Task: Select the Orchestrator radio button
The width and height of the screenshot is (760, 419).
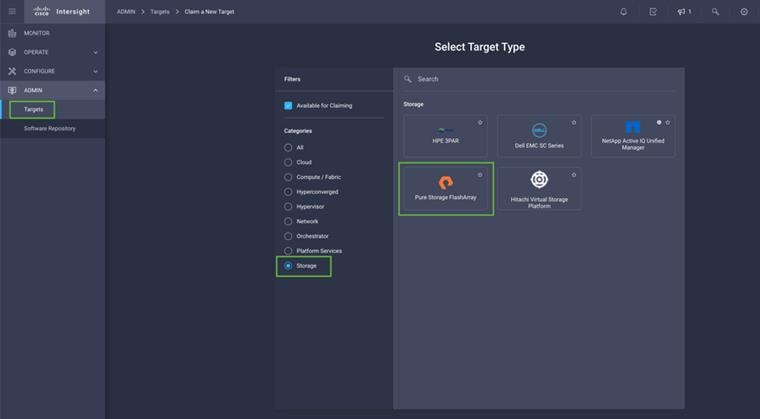Action: click(x=288, y=236)
